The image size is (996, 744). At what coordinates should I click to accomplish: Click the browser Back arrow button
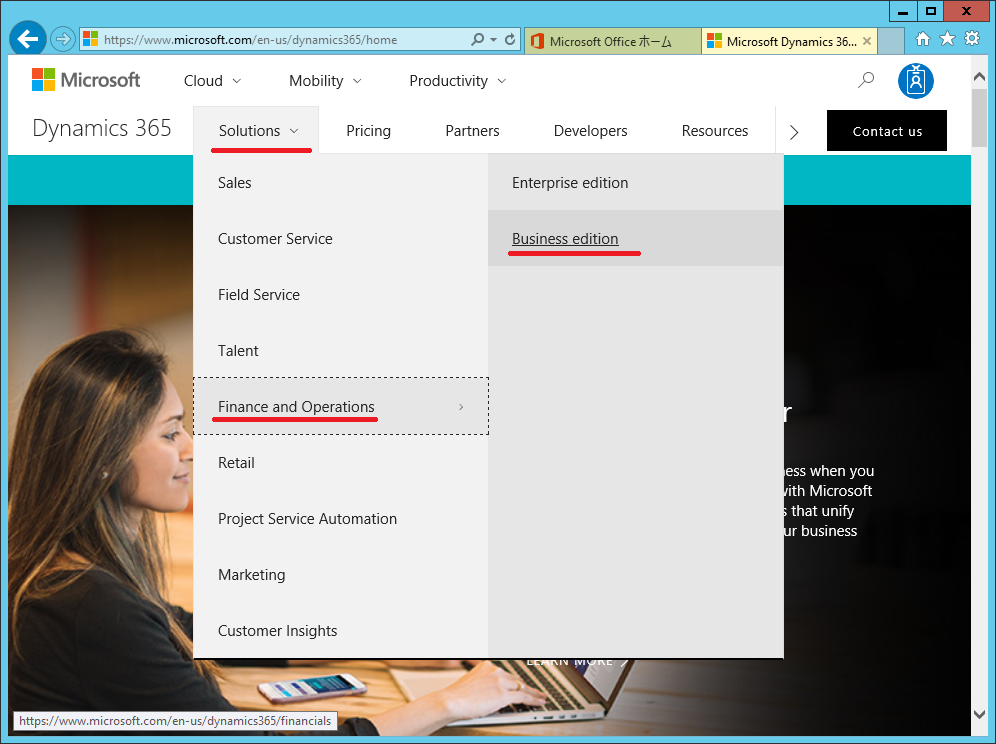click(27, 39)
